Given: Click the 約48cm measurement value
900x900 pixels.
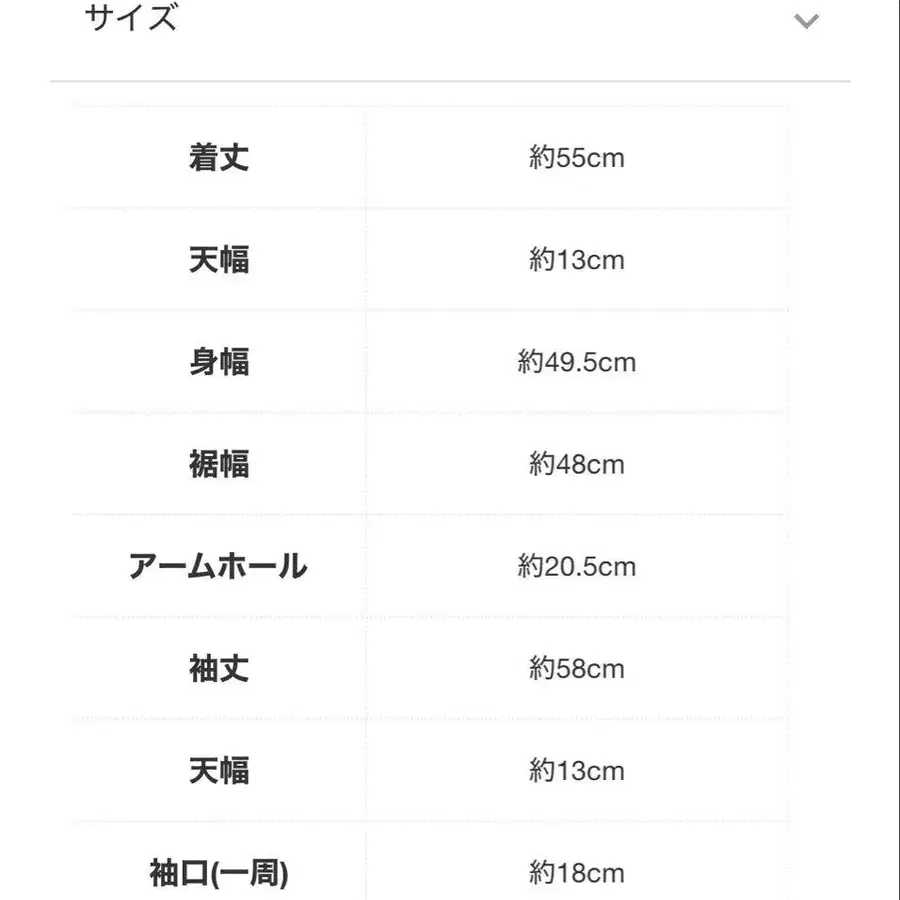Looking at the screenshot, I should [578, 464].
